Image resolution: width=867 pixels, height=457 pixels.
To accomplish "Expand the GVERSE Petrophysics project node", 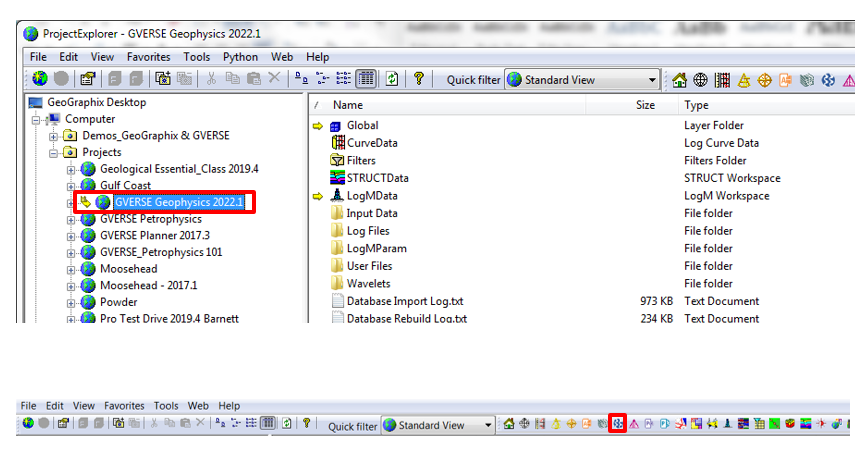I will point(71,220).
